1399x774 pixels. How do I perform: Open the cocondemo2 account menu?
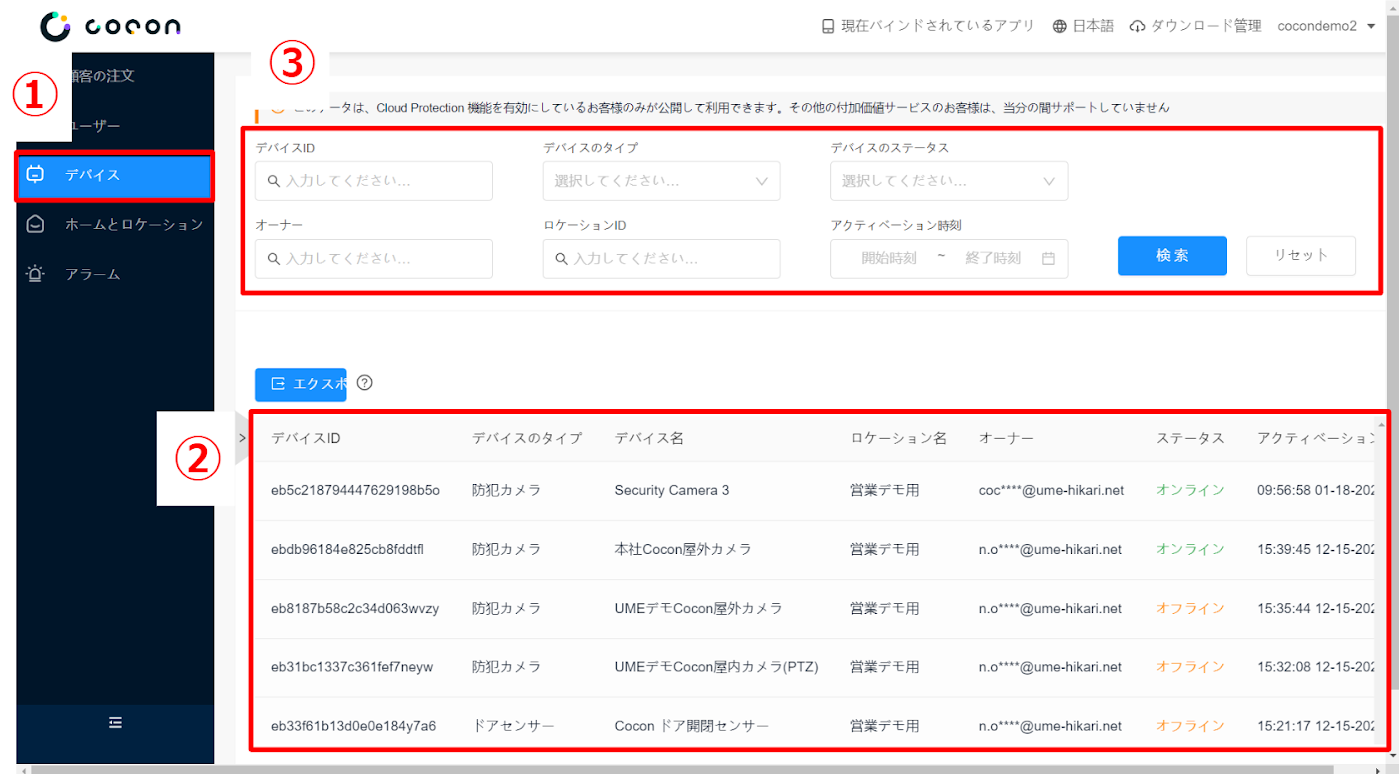pyautogui.click(x=1326, y=26)
